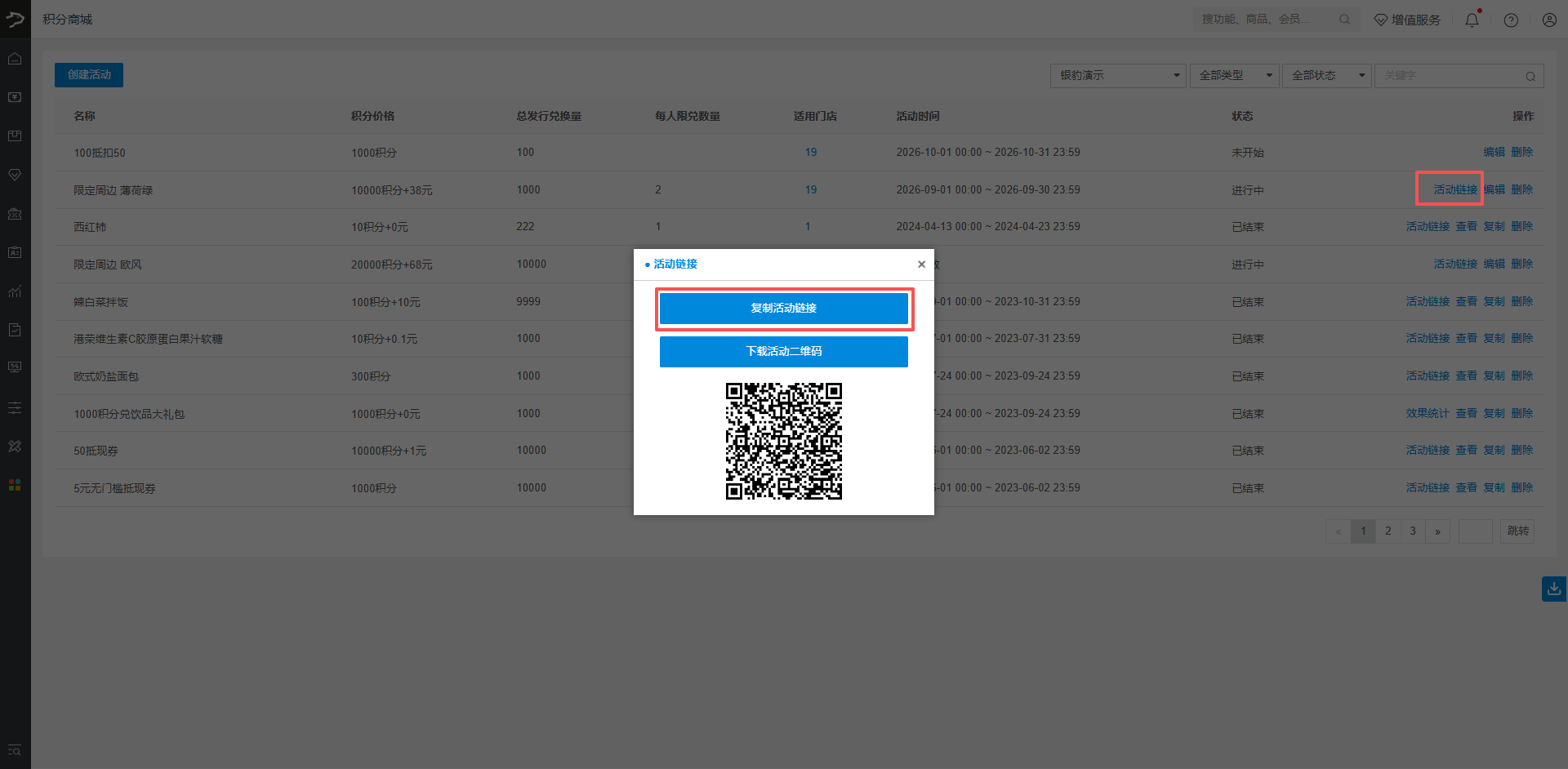Close the 活动链接 popup dialog

point(921,264)
